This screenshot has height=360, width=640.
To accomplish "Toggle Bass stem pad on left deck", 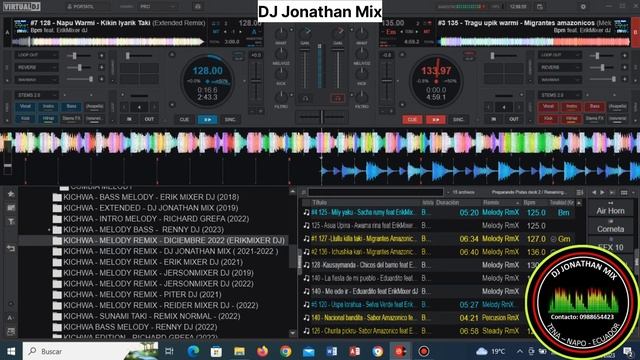I will pos(71,107).
